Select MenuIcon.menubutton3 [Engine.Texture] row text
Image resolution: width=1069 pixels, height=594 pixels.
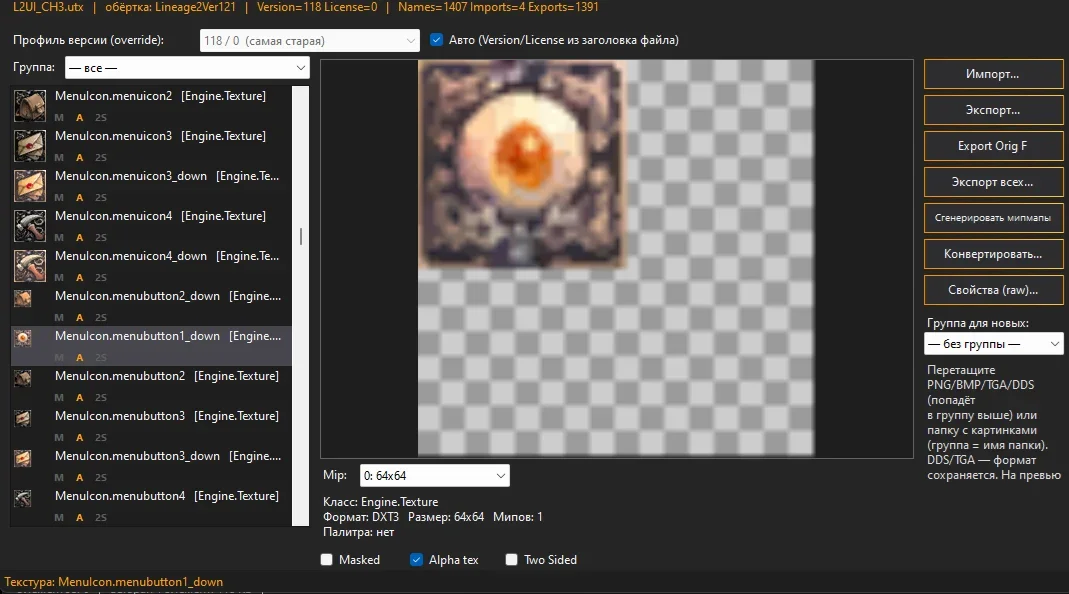pos(167,416)
